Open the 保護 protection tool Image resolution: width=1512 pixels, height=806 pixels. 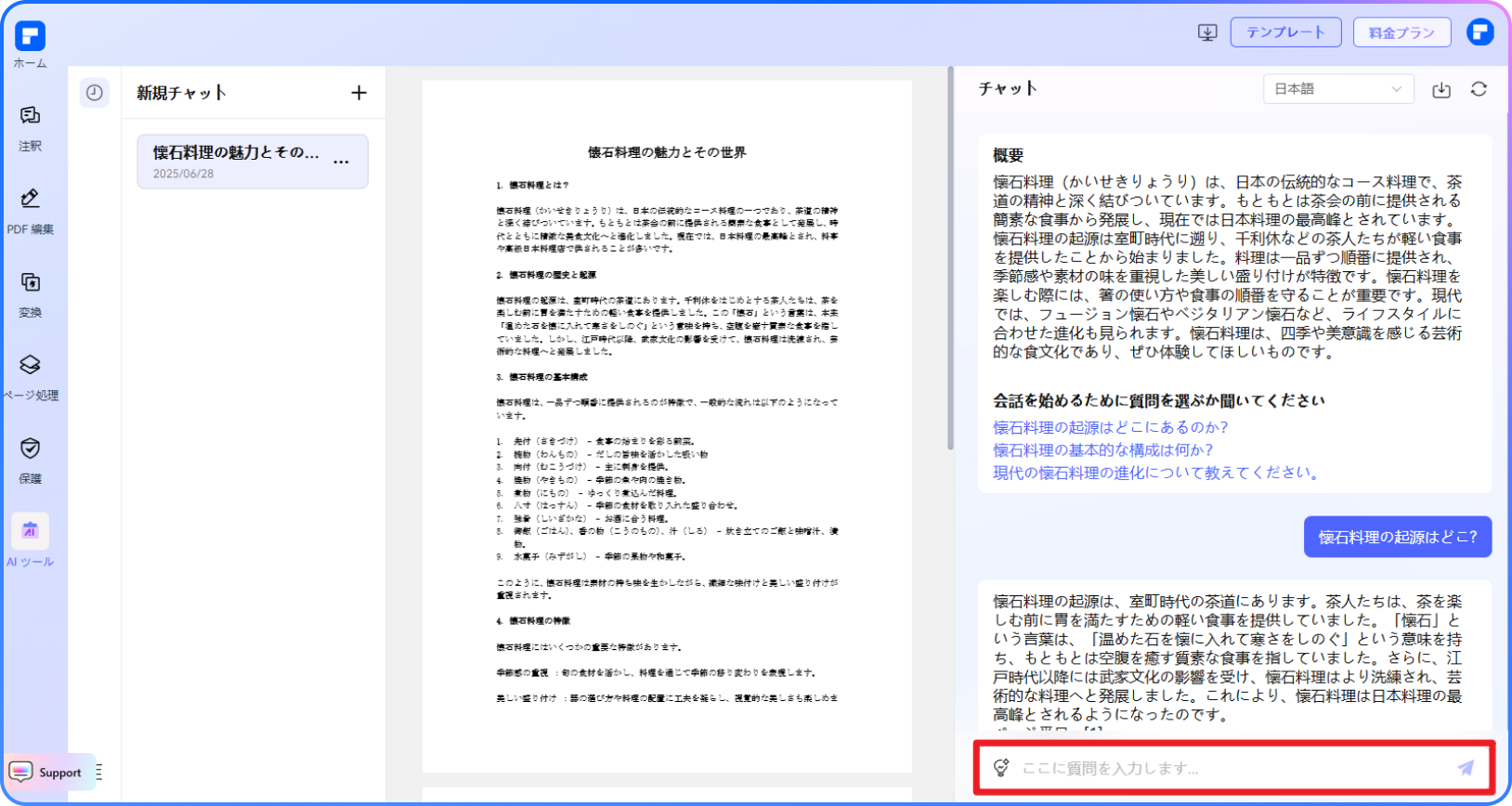click(x=30, y=461)
